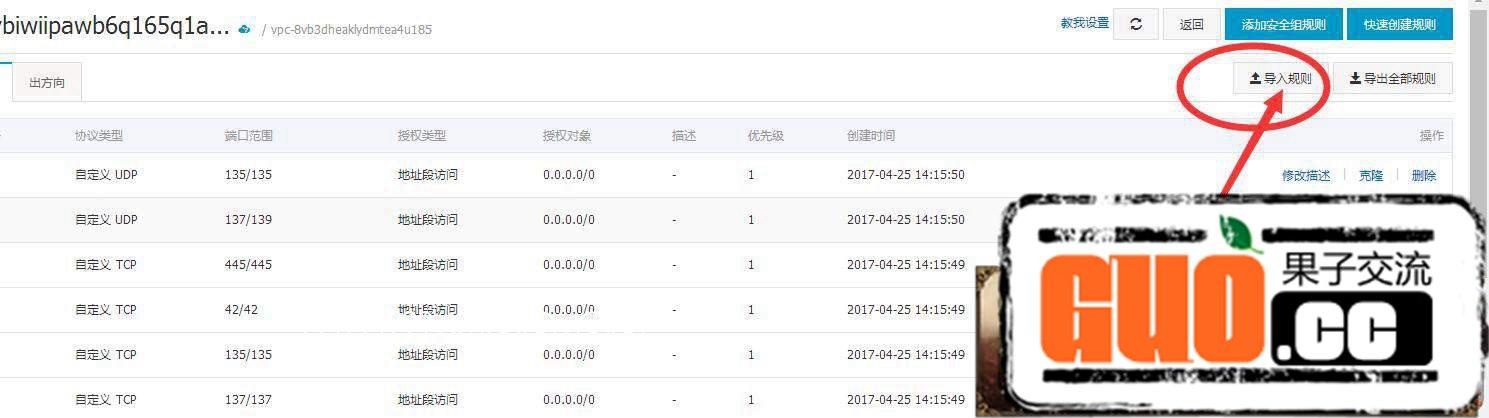
Task: Open the 添加安全组规则 dialog
Action: (1283, 24)
